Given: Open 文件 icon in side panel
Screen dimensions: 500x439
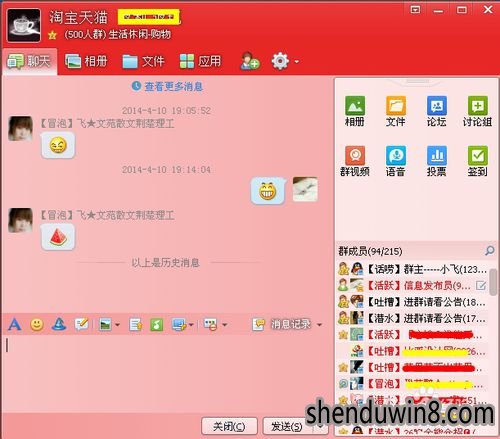Looking at the screenshot, I should [396, 111].
